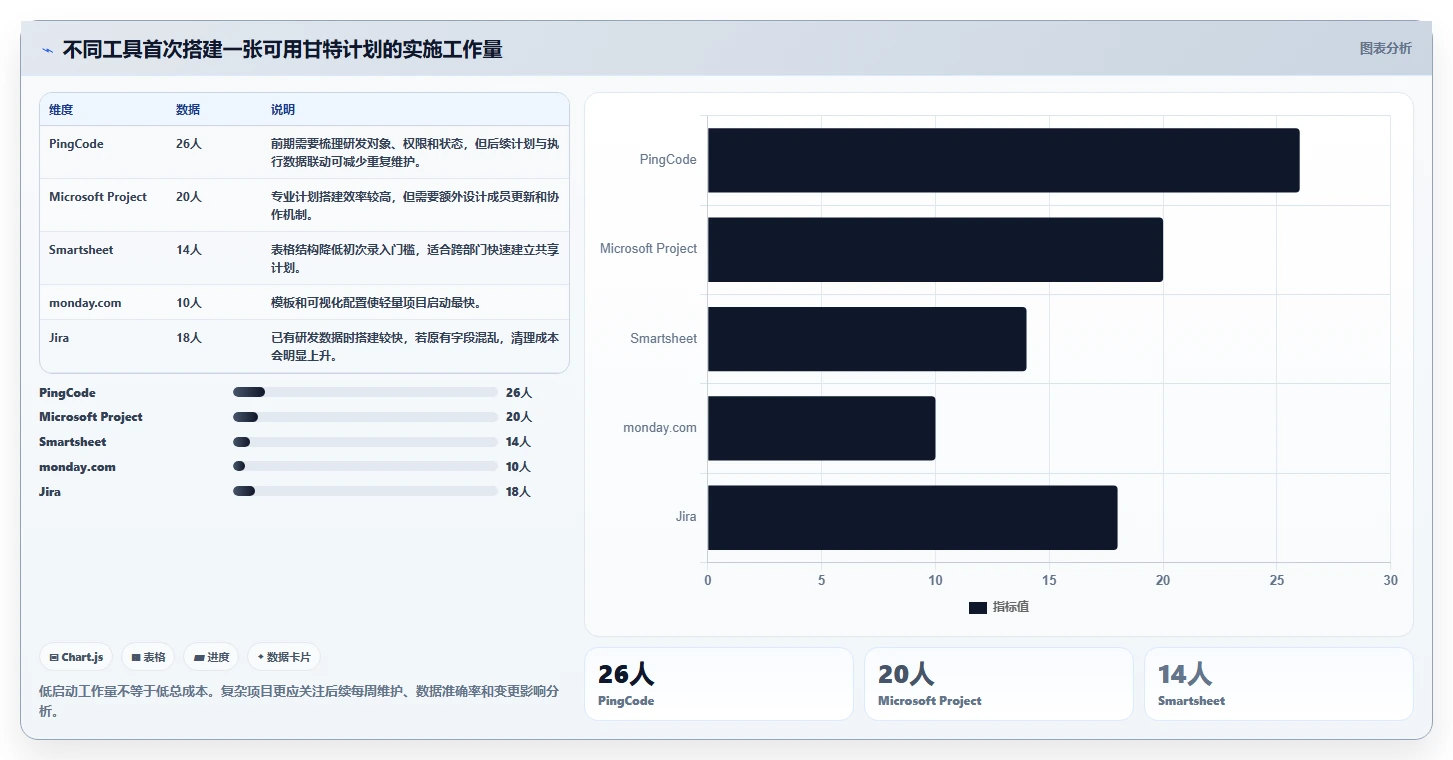Click the chart icon beside the page title
The height and width of the screenshot is (760, 1453).
(x=47, y=50)
